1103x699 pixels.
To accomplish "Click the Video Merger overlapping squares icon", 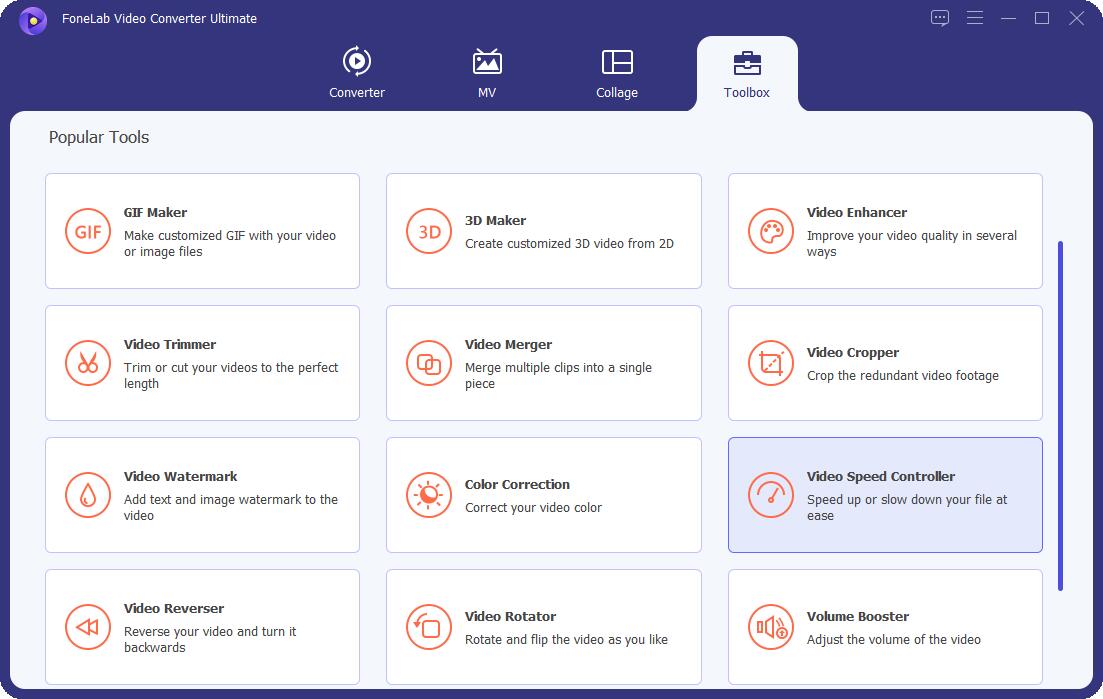I will click(x=428, y=364).
